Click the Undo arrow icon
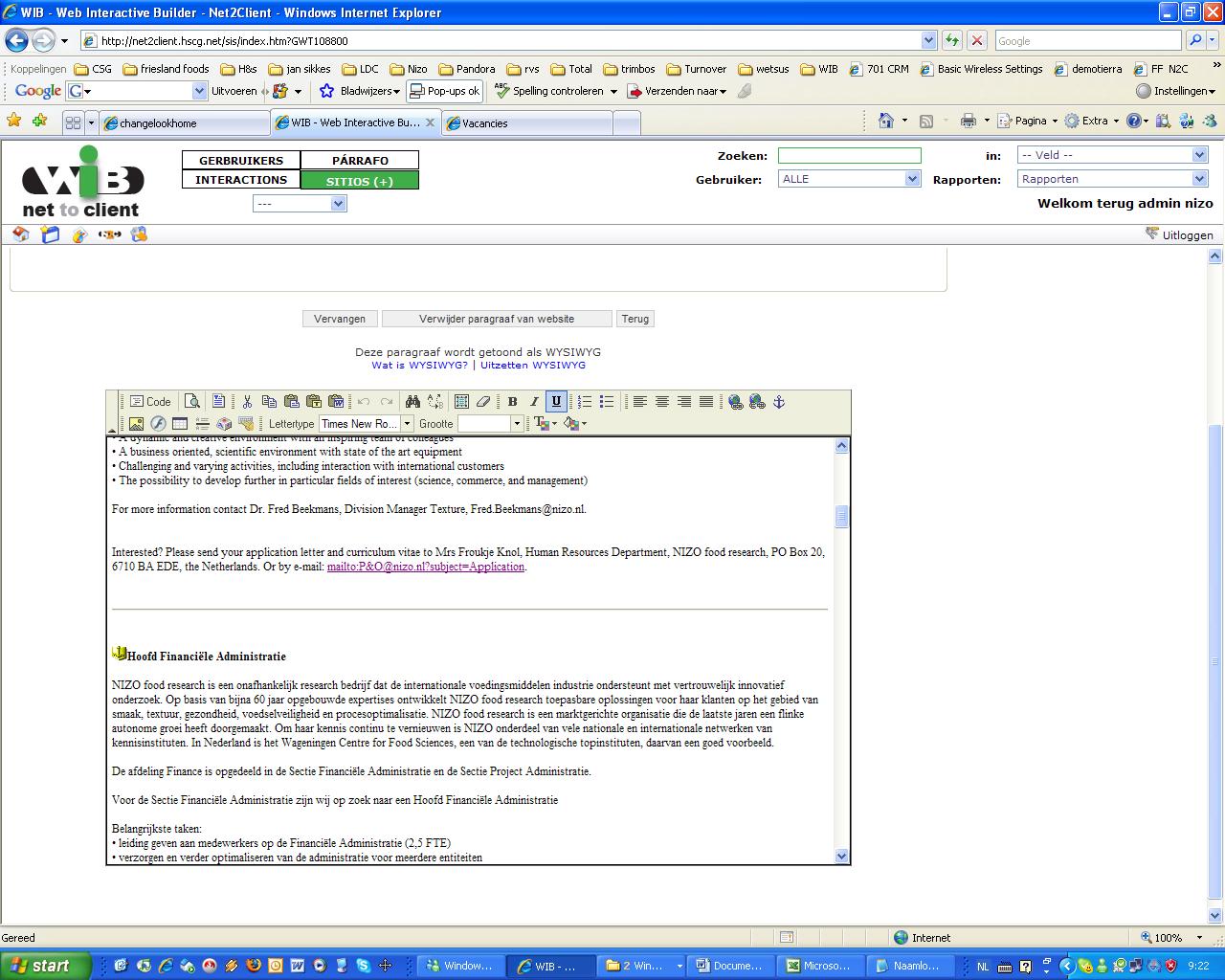Viewport: 1225px width, 980px height. pyautogui.click(x=364, y=402)
